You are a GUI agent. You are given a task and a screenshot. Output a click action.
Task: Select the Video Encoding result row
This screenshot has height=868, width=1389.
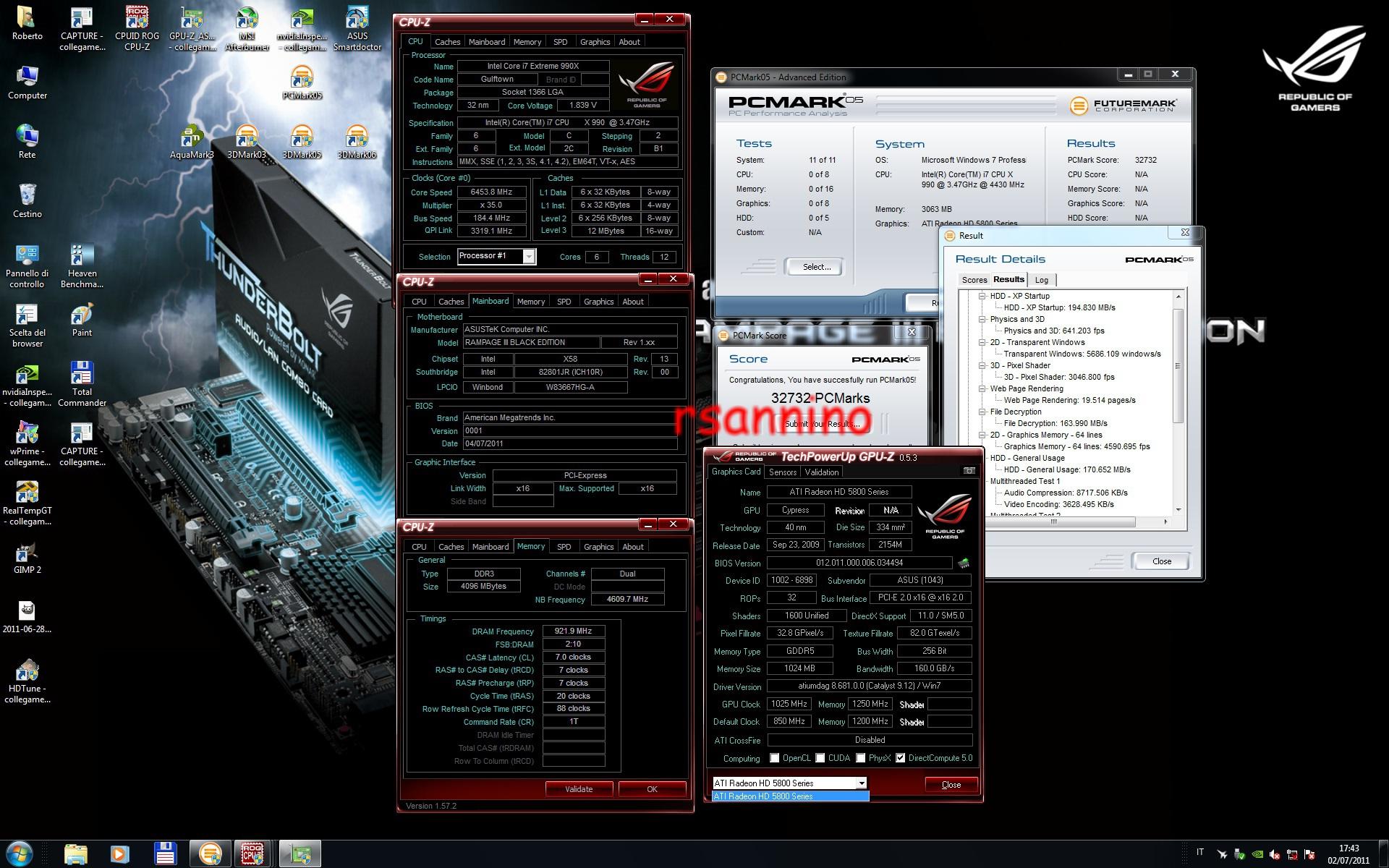point(1058,504)
